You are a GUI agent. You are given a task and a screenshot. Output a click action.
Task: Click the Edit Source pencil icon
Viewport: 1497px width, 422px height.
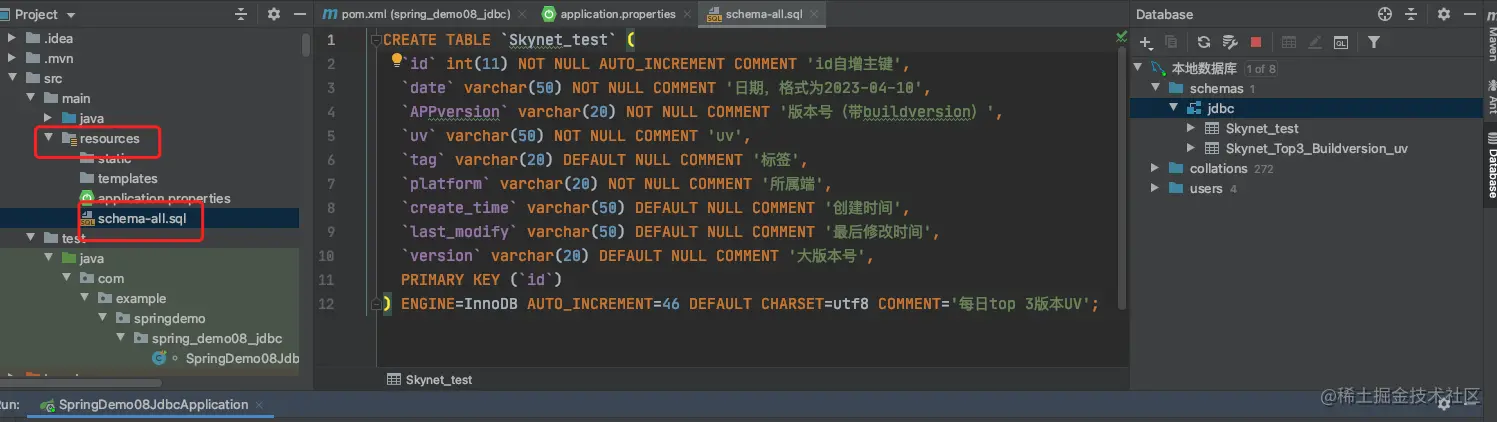[1315, 42]
